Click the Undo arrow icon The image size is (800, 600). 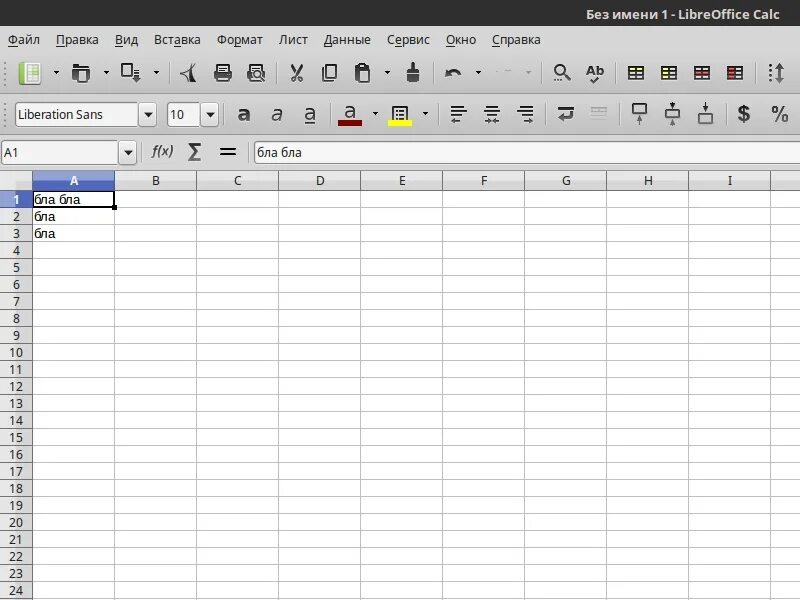(453, 73)
